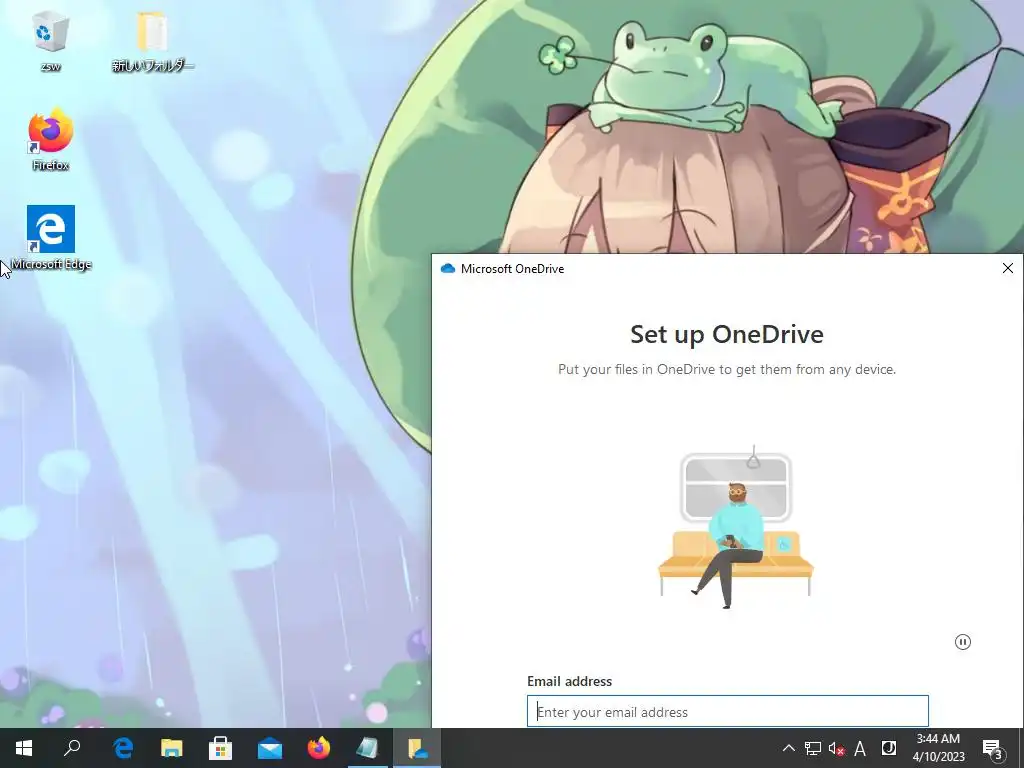Click the muted volume tray icon
The height and width of the screenshot is (768, 1024).
click(x=836, y=748)
